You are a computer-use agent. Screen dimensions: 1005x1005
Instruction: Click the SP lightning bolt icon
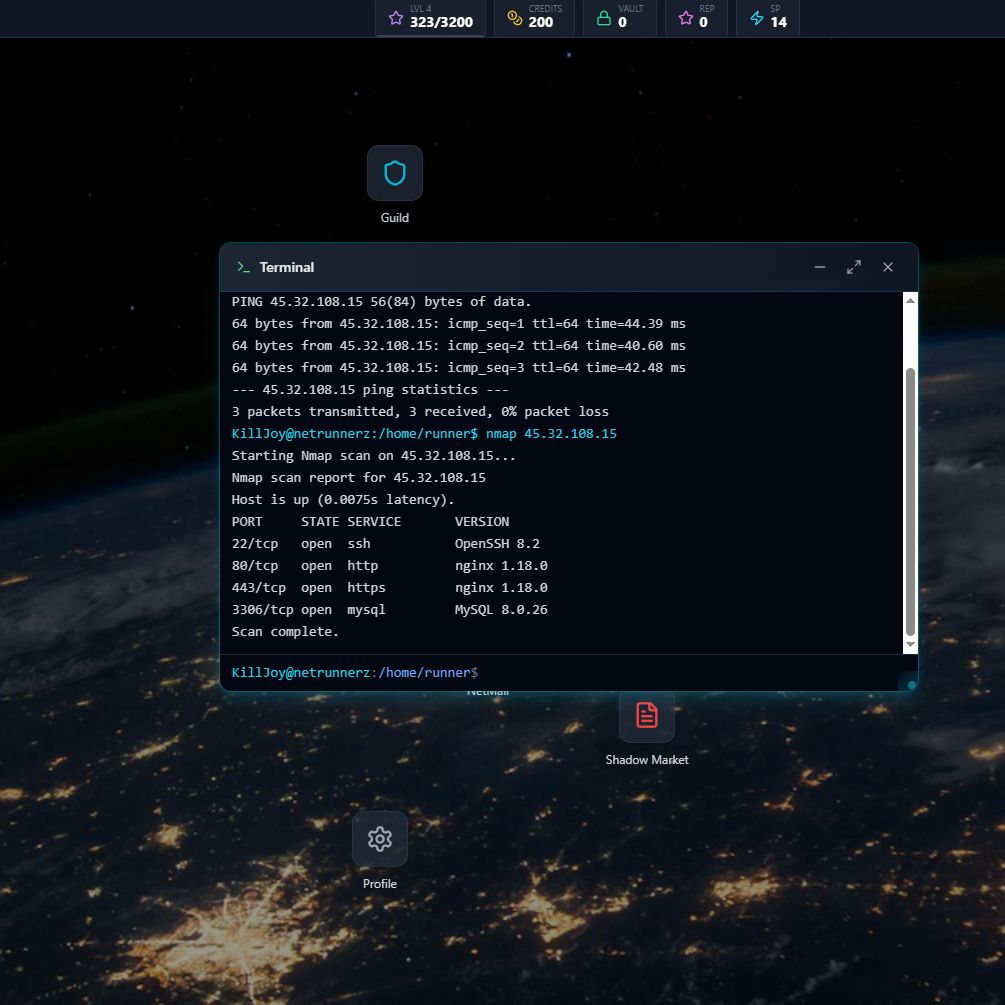click(x=756, y=18)
